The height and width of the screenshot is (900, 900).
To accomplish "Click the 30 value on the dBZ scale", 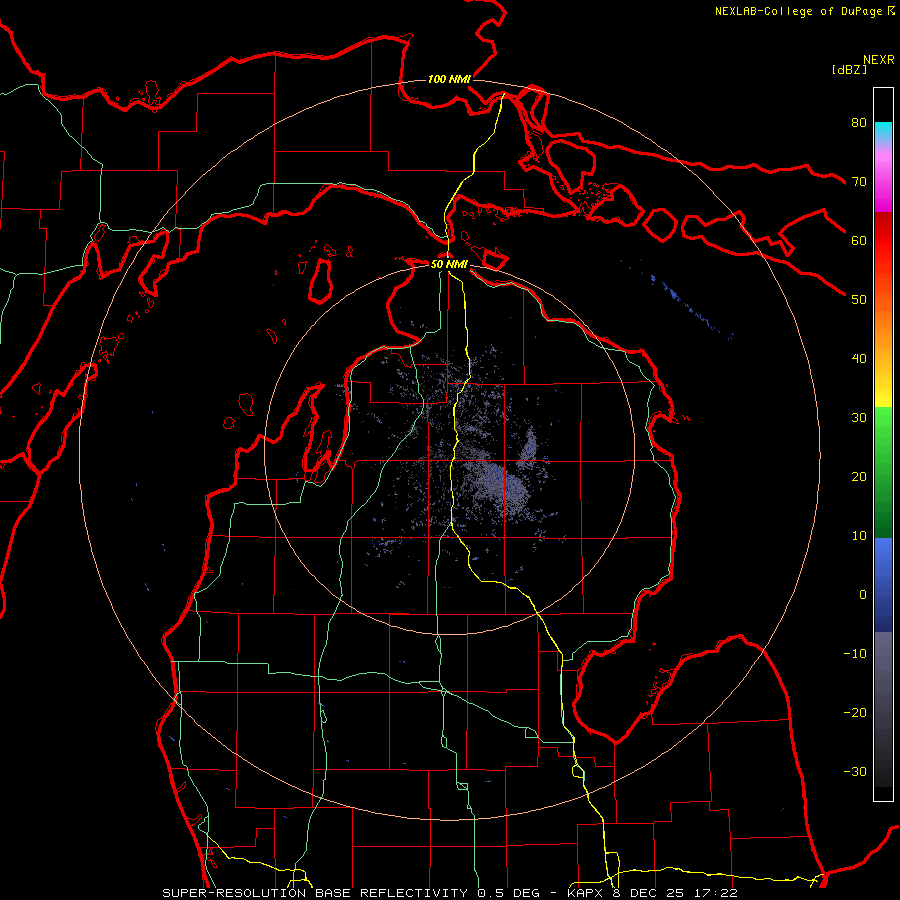I will 859,417.
